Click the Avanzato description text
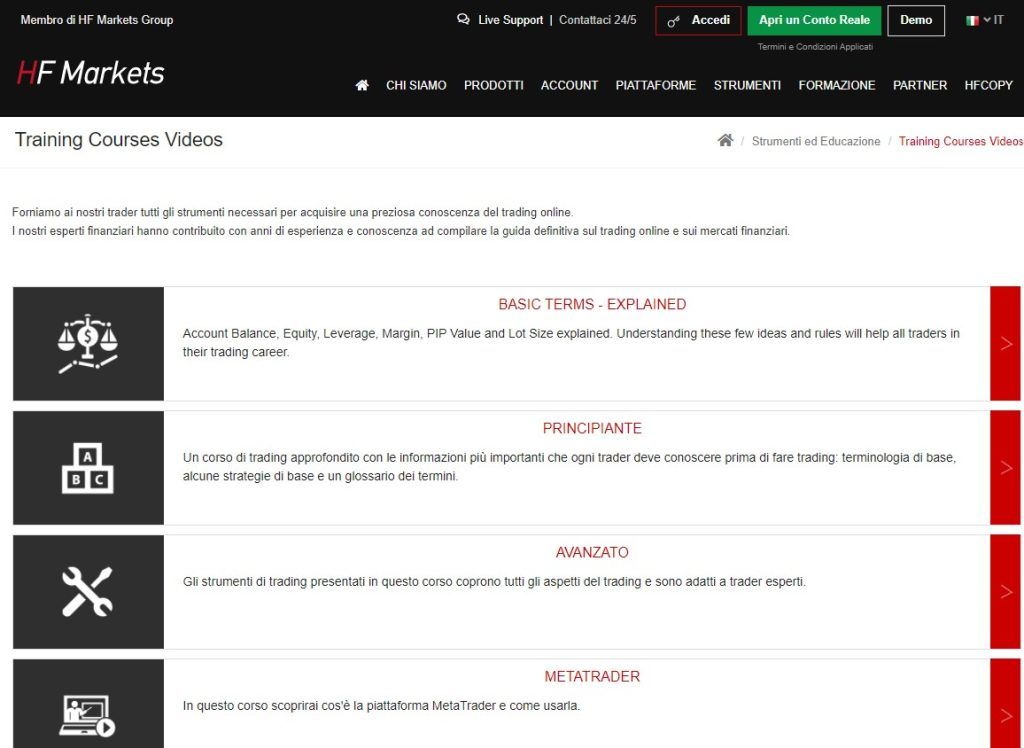Image resolution: width=1024 pixels, height=748 pixels. click(494, 581)
